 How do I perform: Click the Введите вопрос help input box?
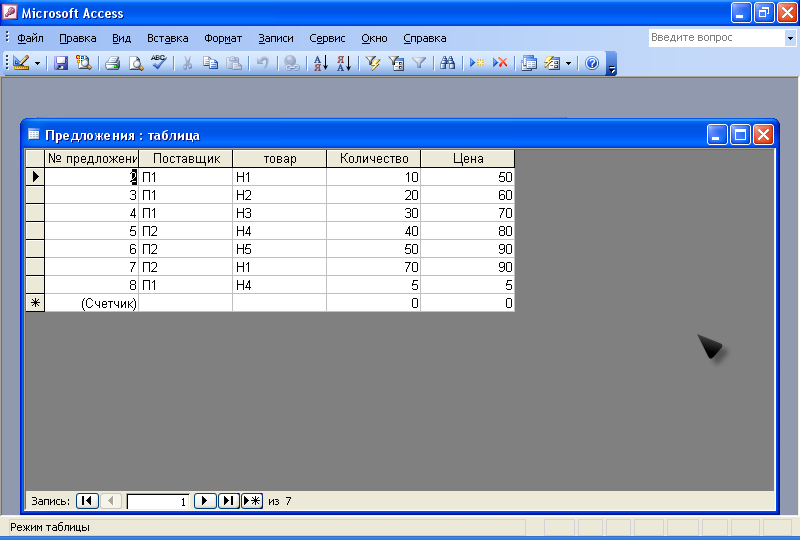point(716,38)
